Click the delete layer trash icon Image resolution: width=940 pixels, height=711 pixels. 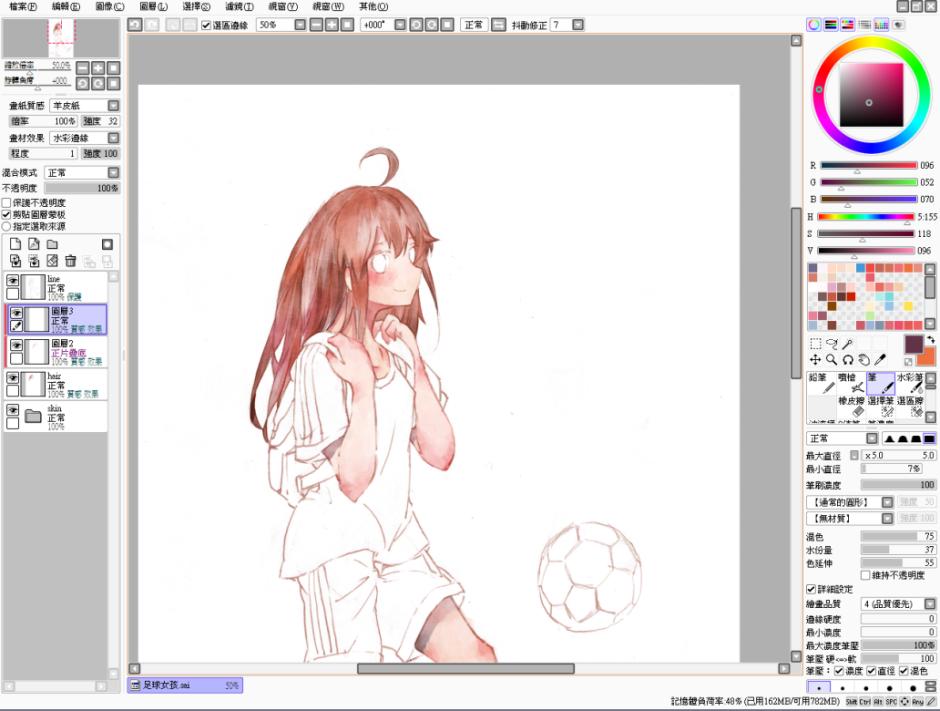tap(70, 261)
